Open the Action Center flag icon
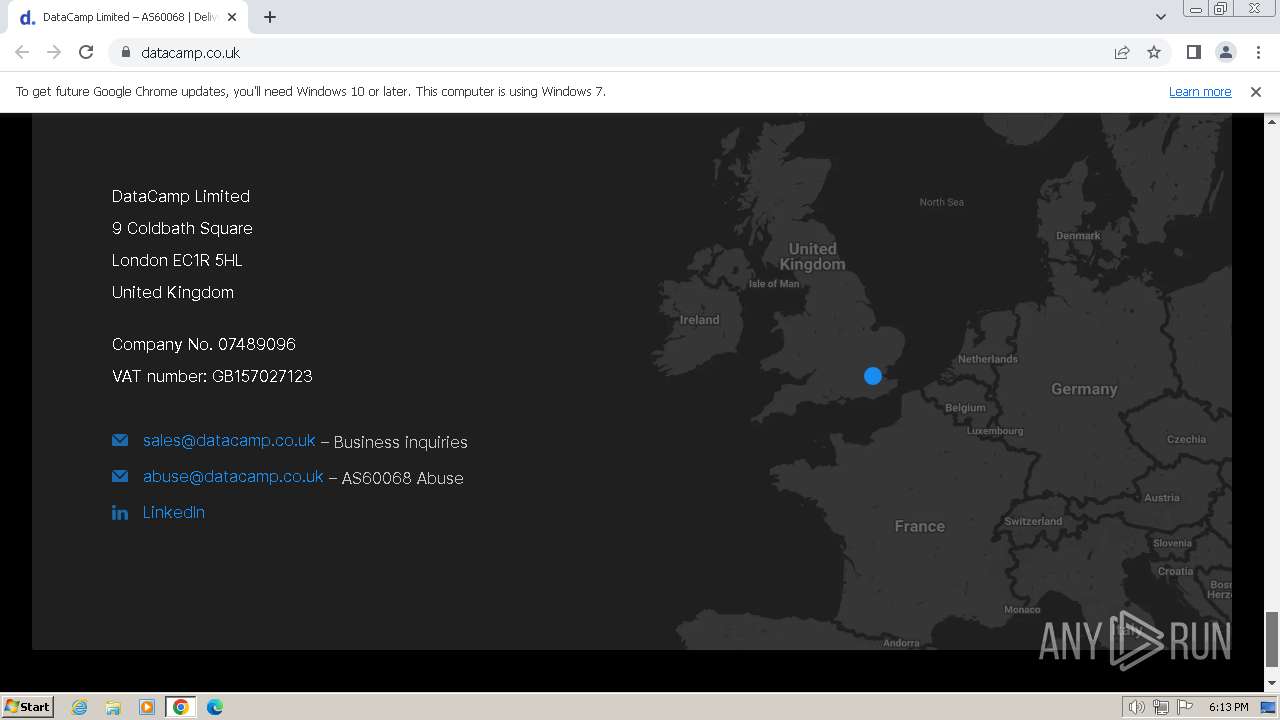The height and width of the screenshot is (720, 1280). (1185, 707)
